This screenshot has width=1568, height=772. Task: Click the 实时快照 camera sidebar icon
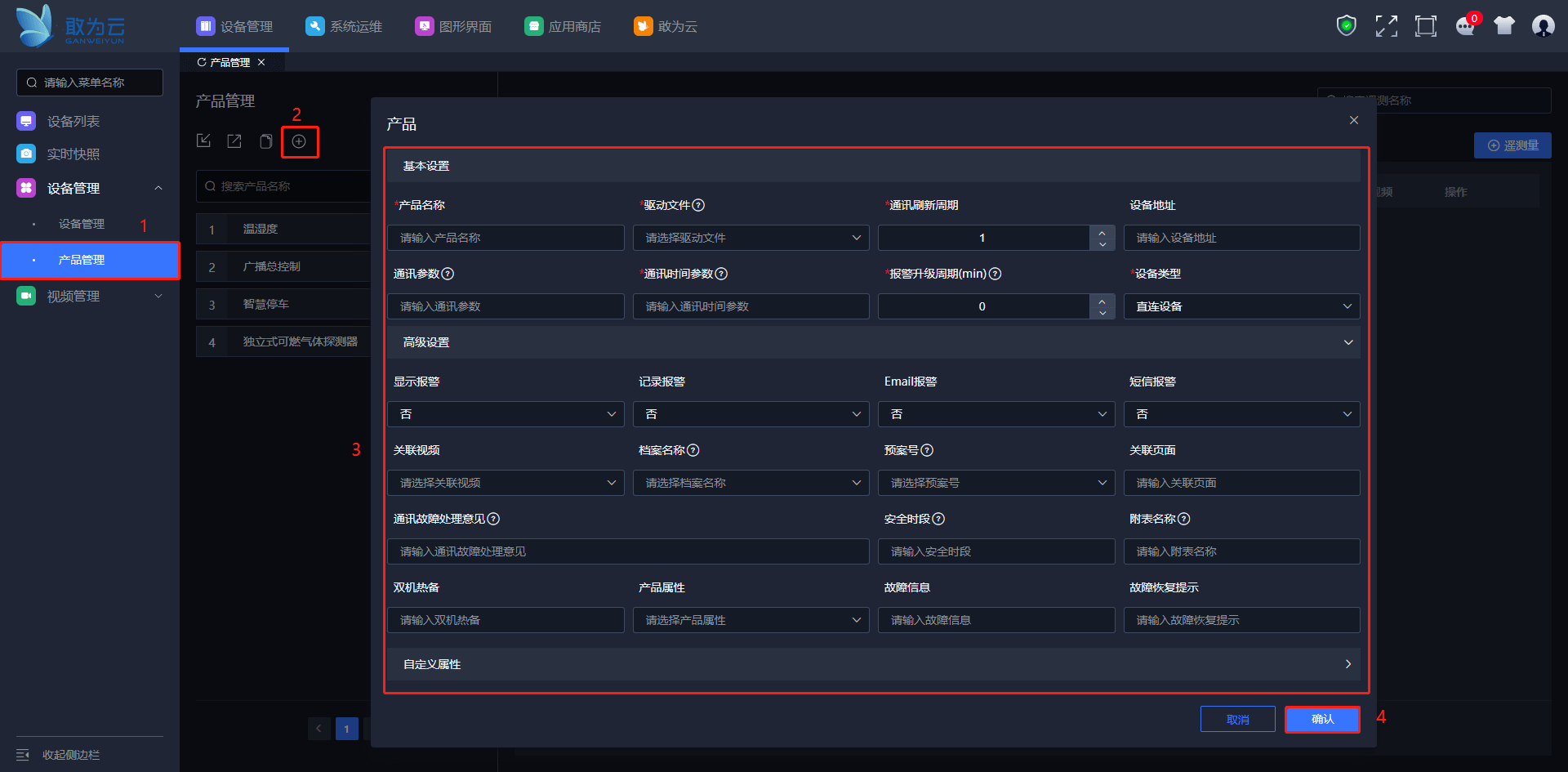[x=26, y=154]
